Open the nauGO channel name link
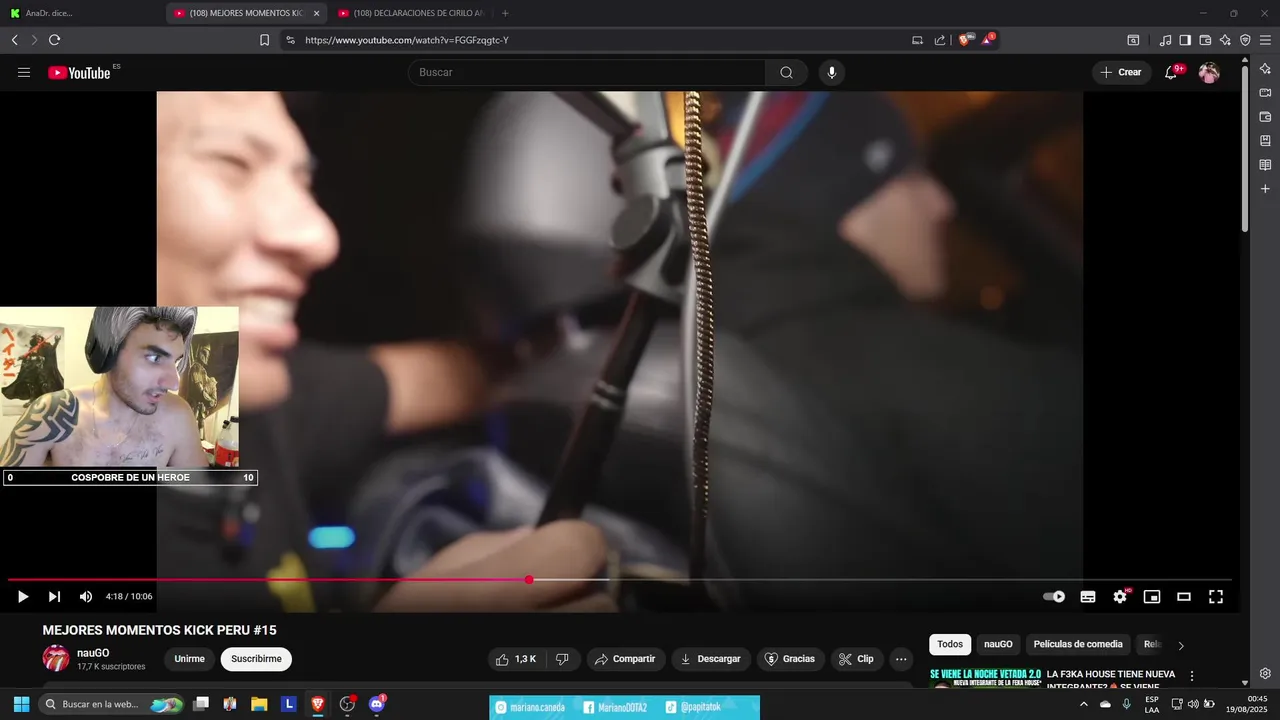This screenshot has width=1280, height=720. pyautogui.click(x=93, y=652)
